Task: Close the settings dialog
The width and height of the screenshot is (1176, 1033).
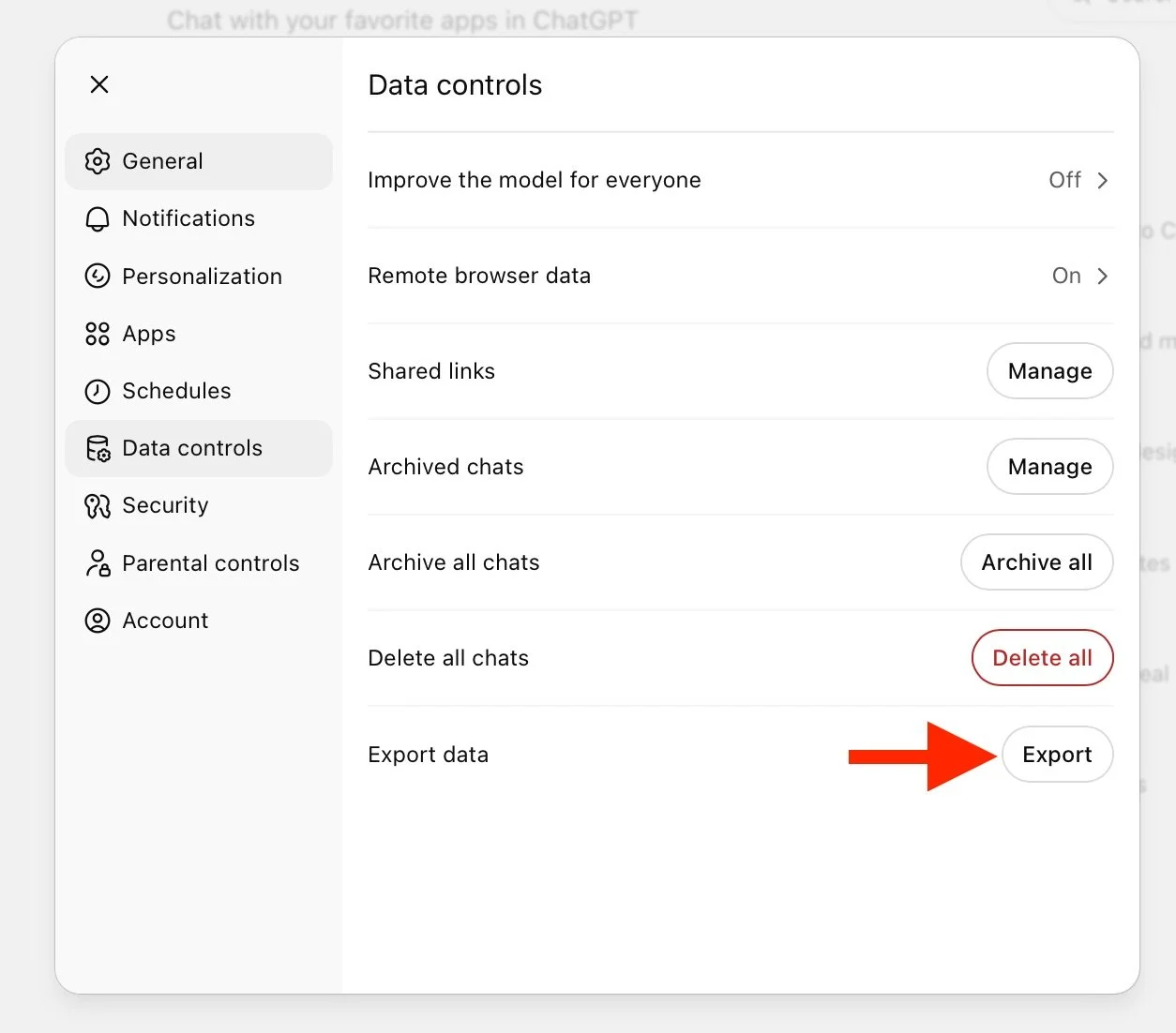Action: [x=99, y=84]
